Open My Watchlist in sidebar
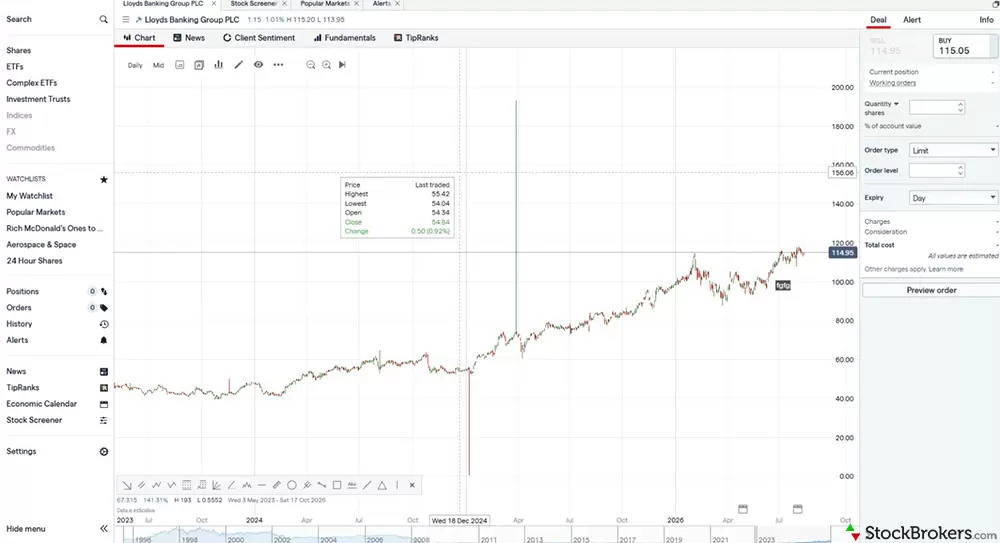Screen dimensions: 1000x543 (29, 196)
